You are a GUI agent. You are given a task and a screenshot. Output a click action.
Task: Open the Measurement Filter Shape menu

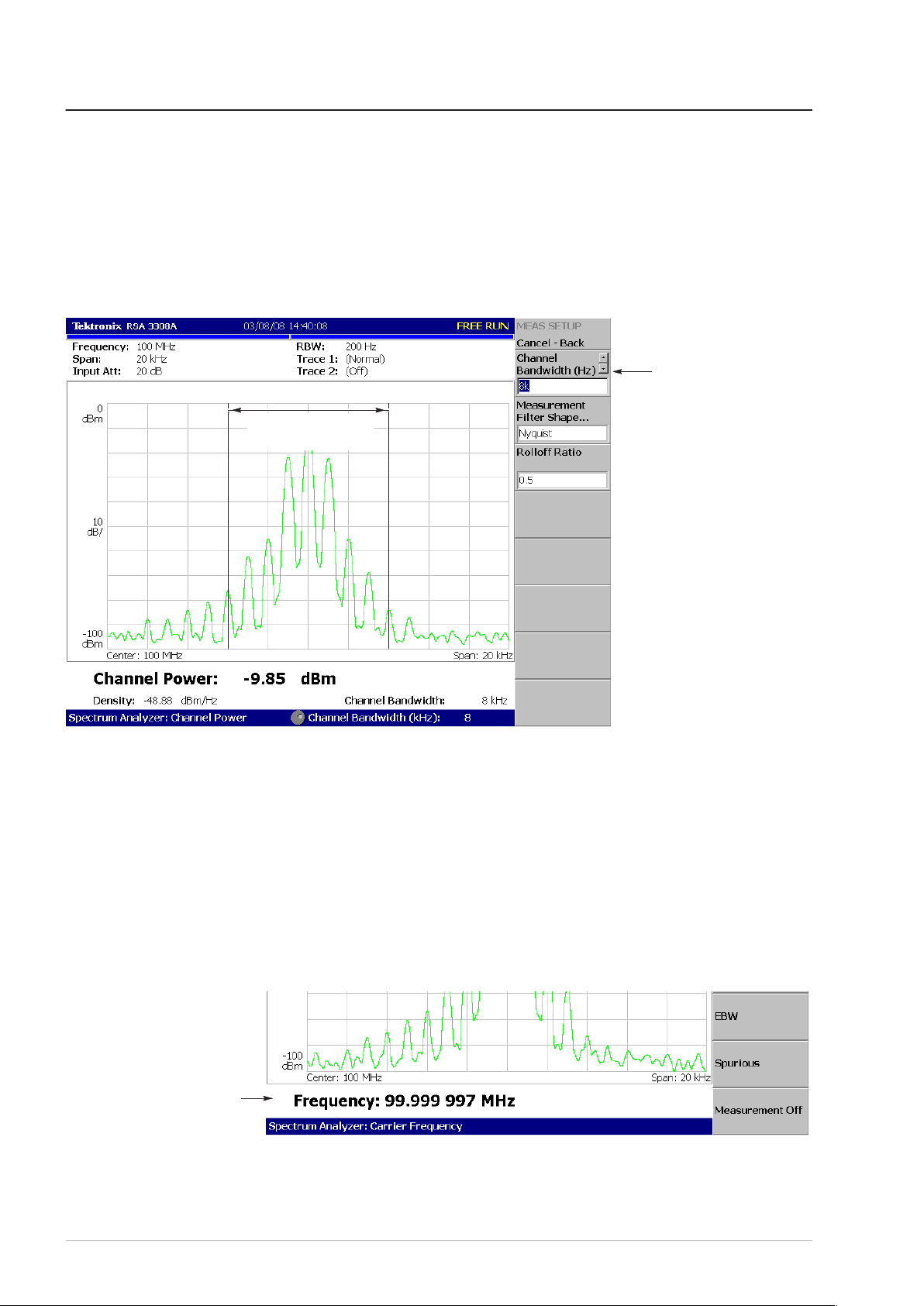[x=562, y=419]
